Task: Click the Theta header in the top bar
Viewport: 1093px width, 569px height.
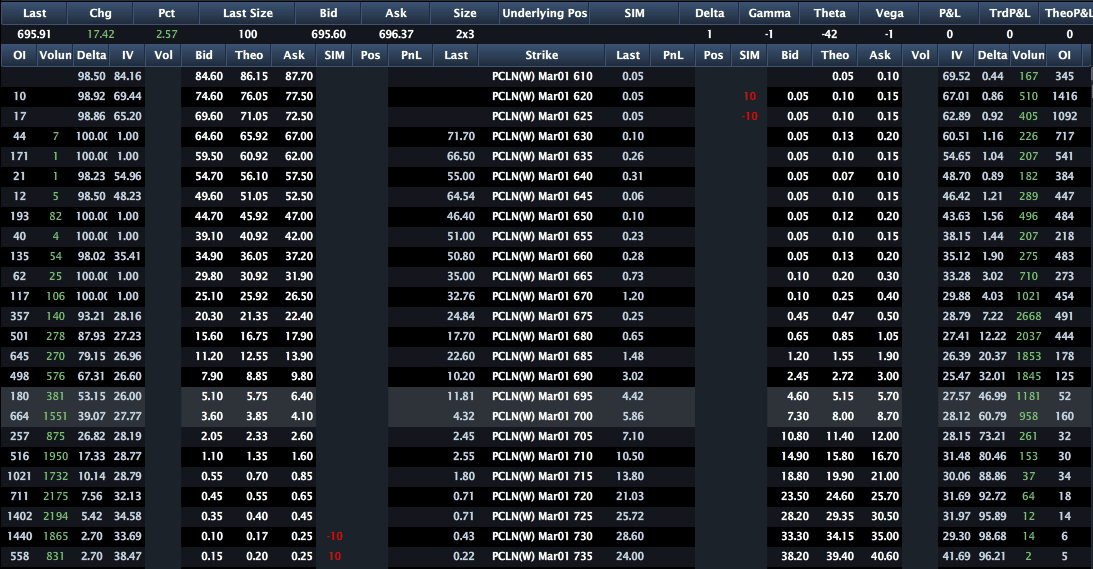Action: click(829, 13)
